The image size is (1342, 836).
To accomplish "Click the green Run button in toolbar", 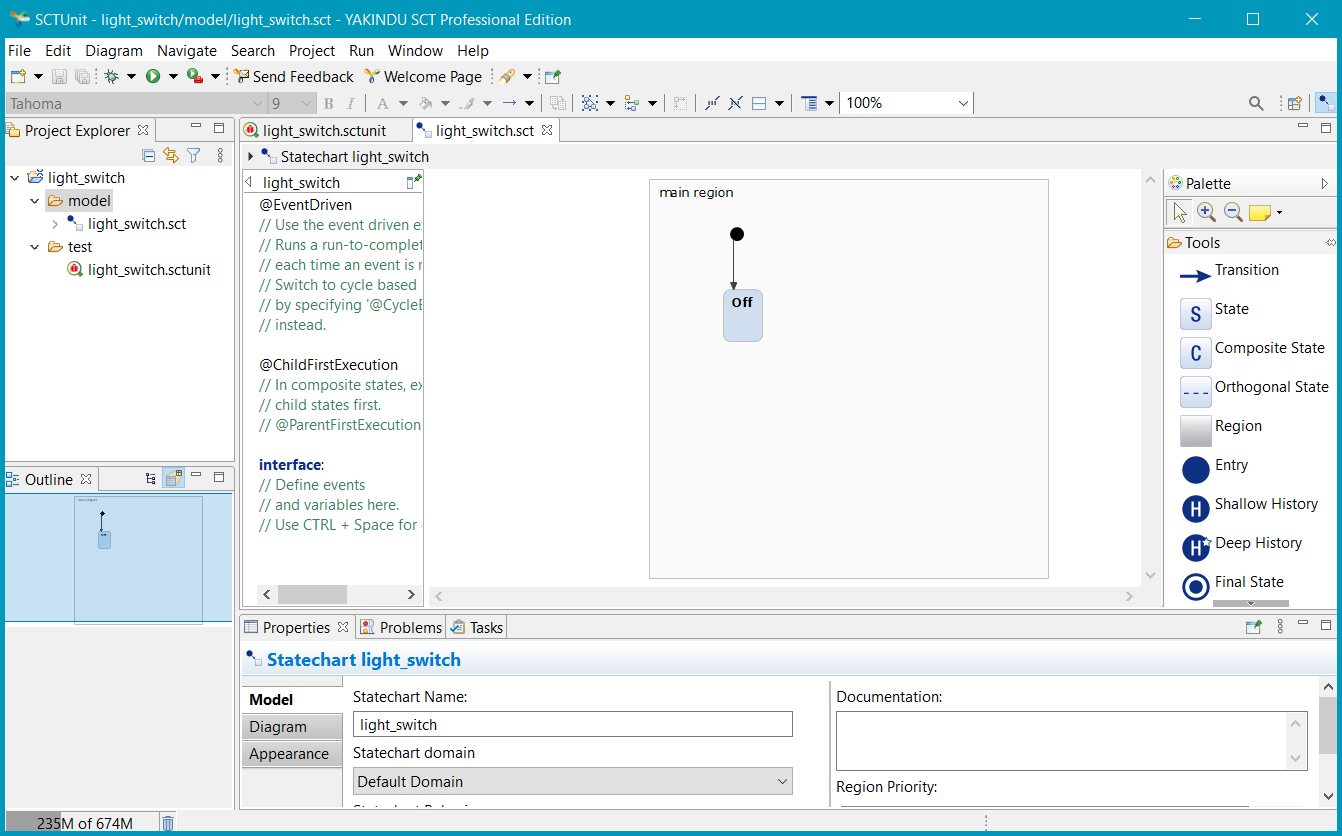I will tap(153, 76).
